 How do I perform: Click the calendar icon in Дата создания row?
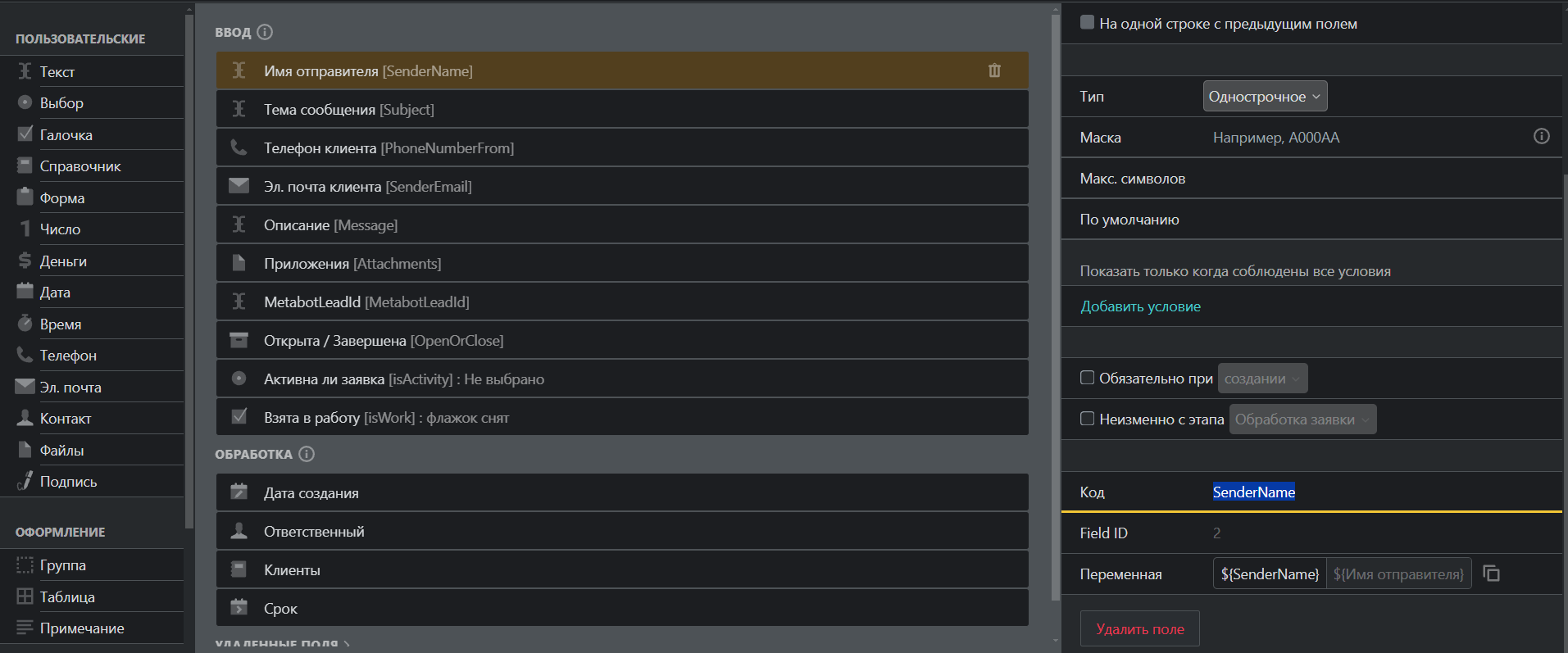(239, 492)
